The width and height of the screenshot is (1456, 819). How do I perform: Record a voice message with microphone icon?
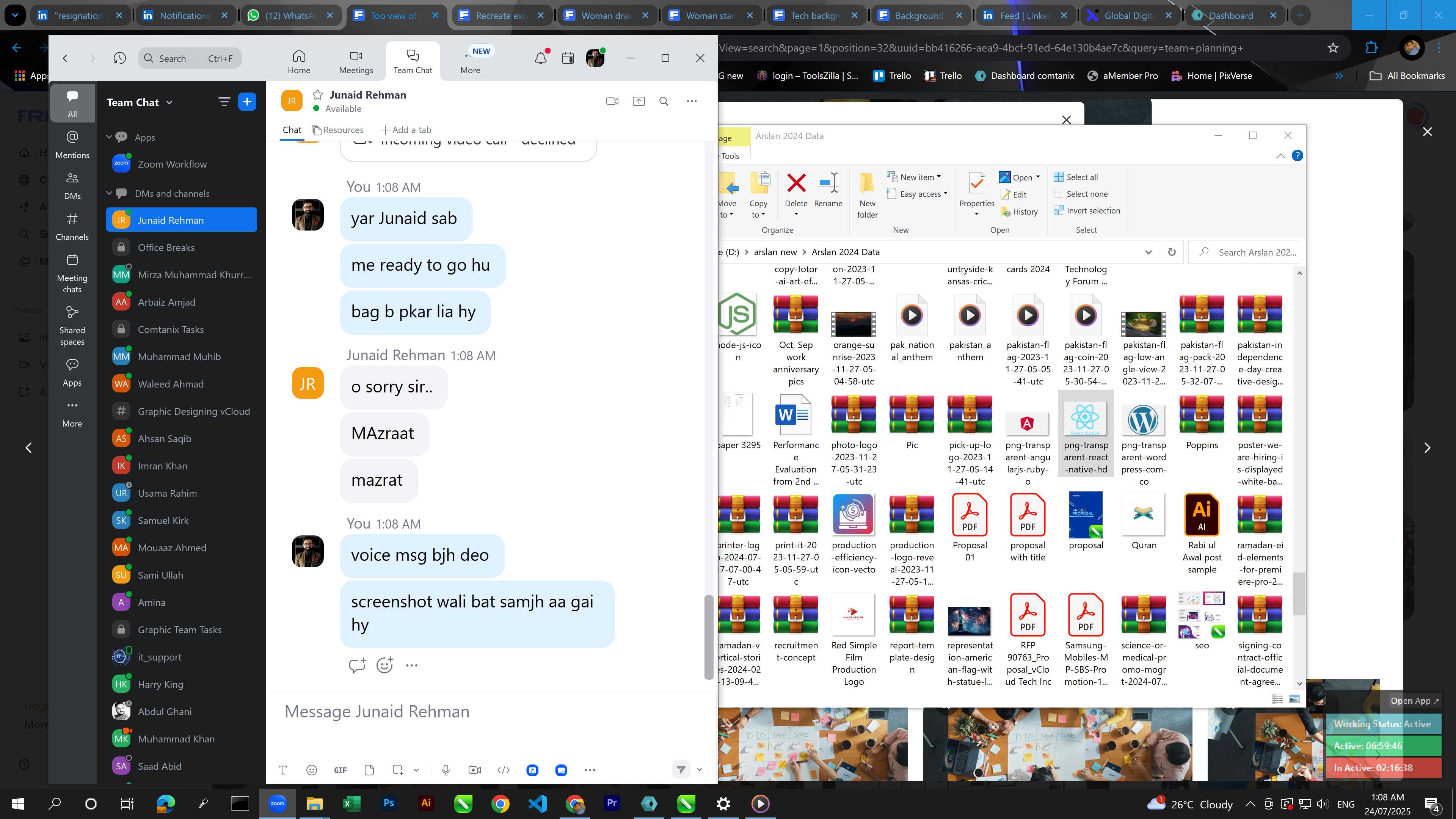pos(446,770)
